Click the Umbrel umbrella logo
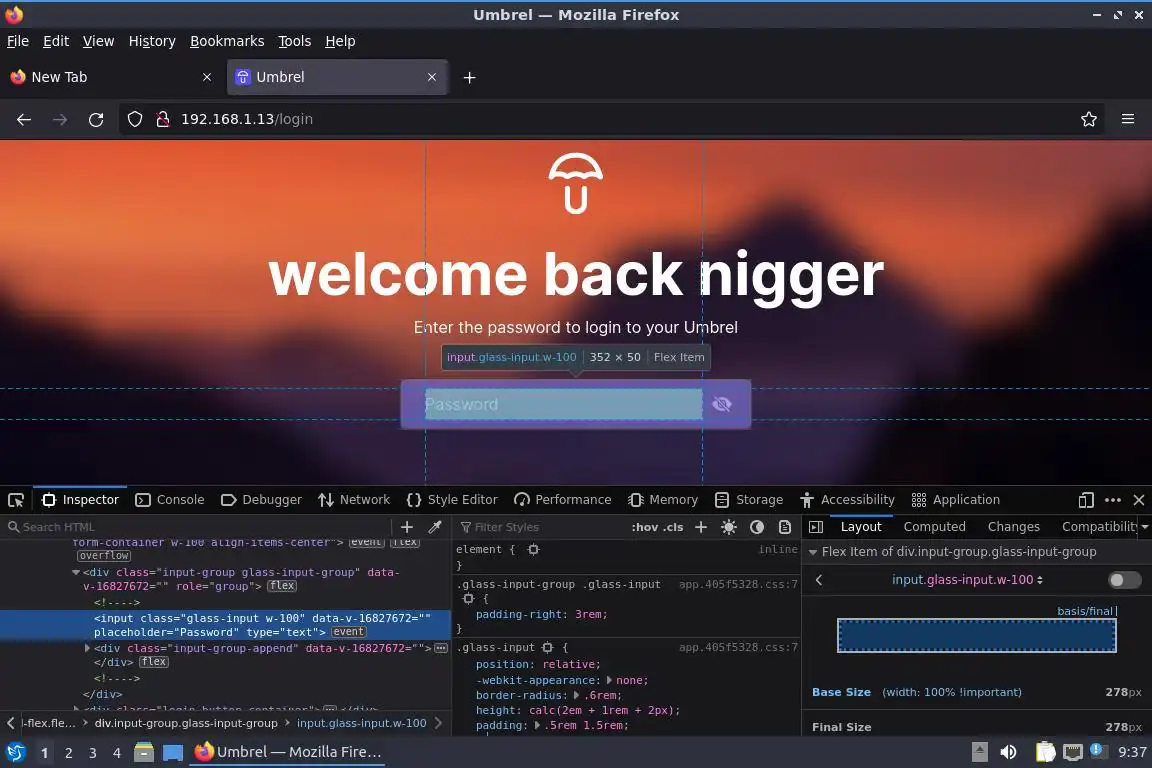 575,184
